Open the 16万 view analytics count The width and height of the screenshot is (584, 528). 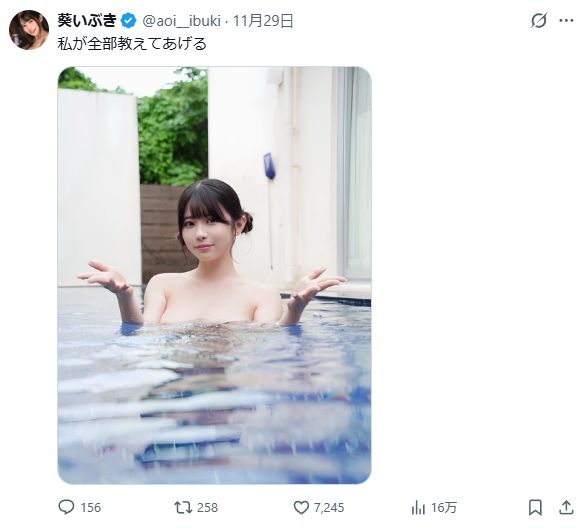coord(444,508)
